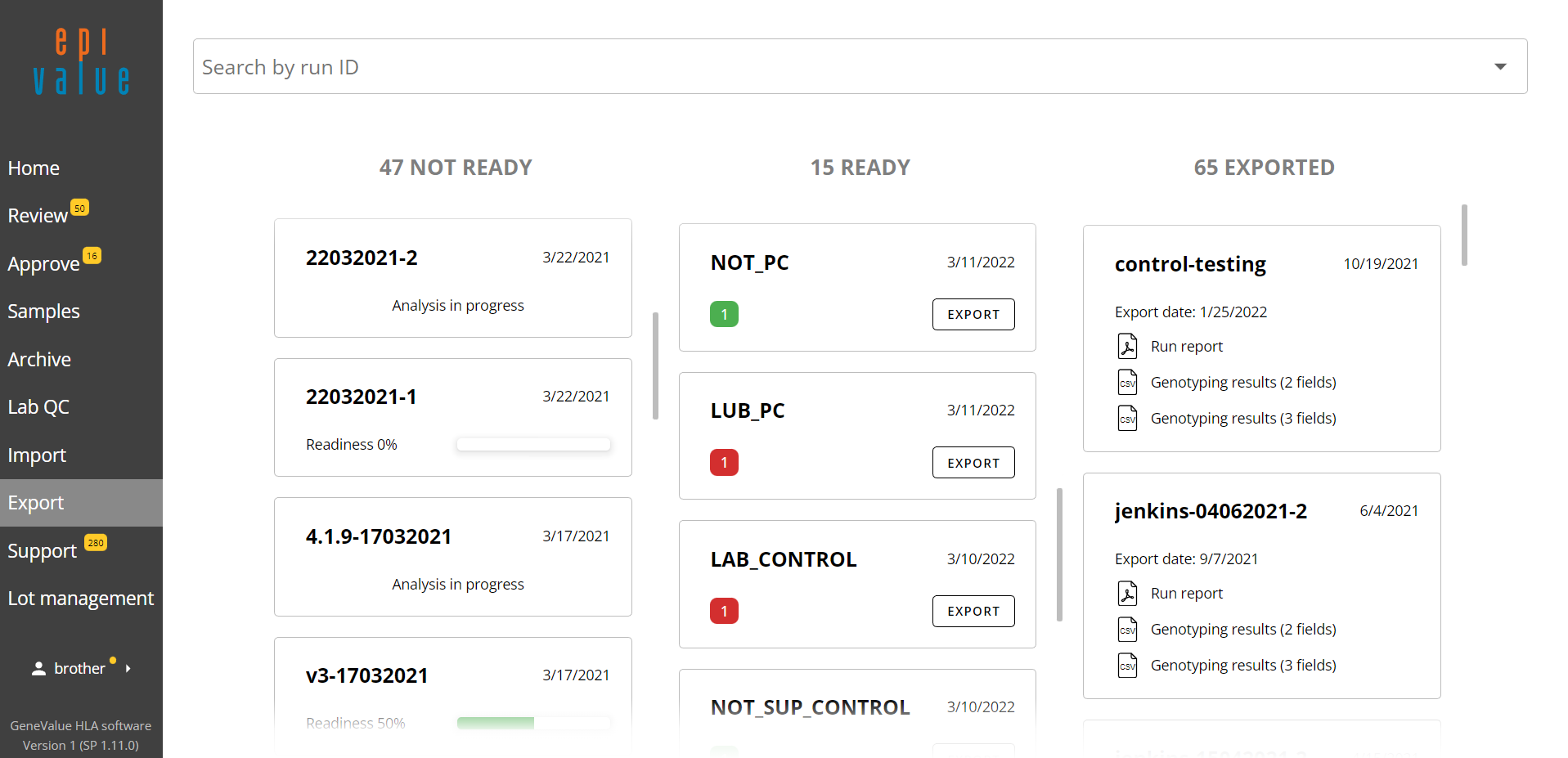Export the LAB_CONTROL run
1568x758 pixels.
click(x=973, y=612)
